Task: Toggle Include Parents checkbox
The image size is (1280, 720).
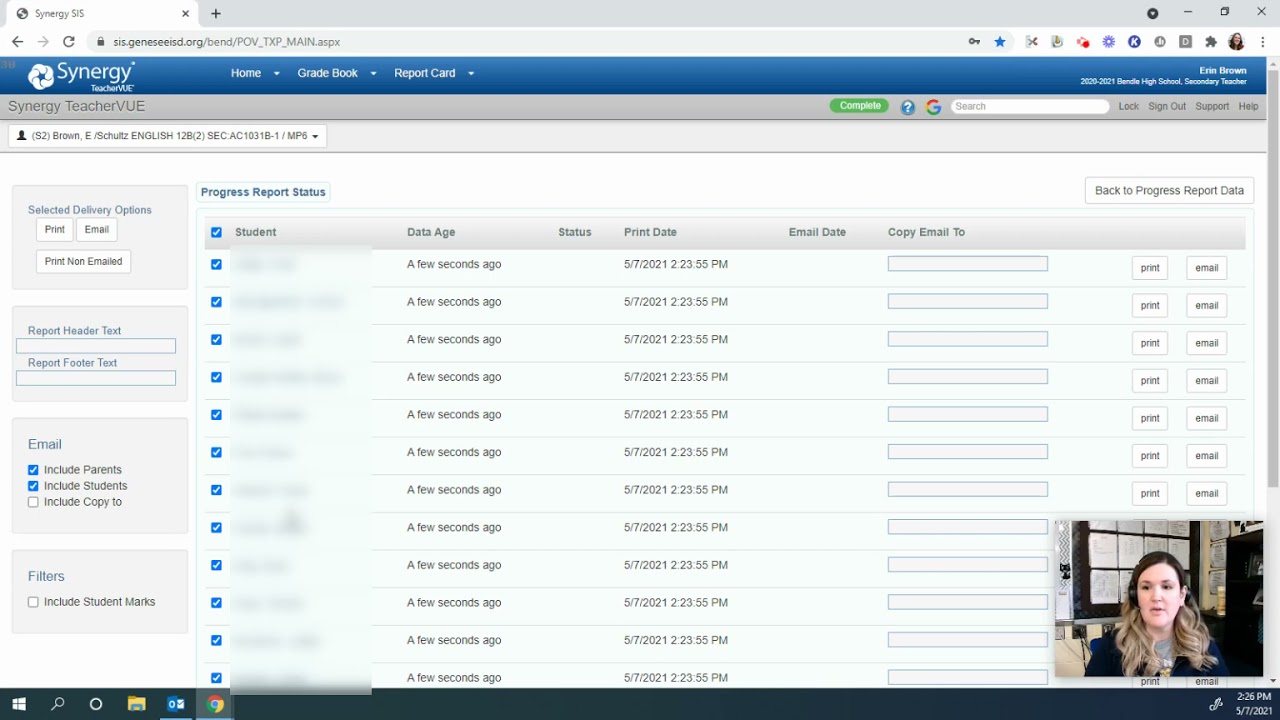Action: tap(33, 470)
